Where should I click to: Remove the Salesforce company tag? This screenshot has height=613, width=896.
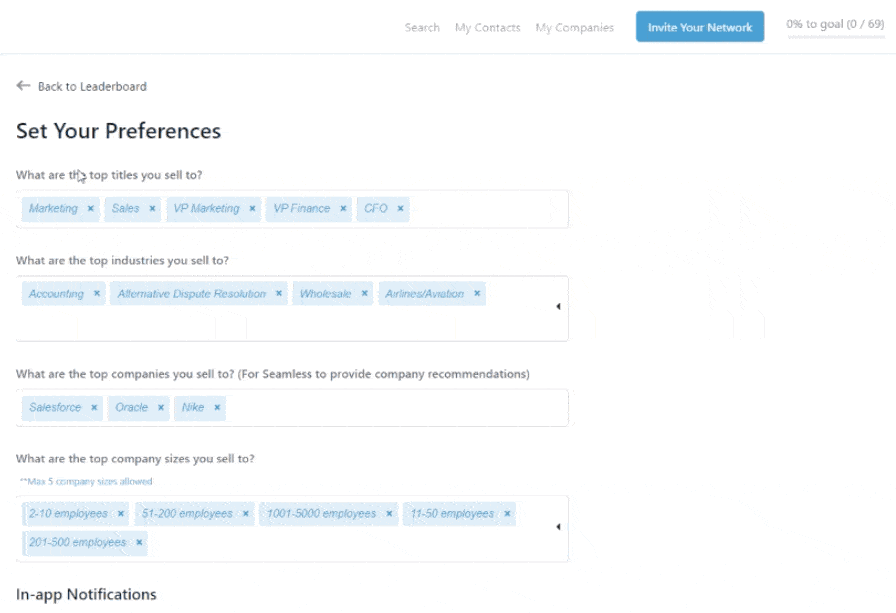tap(95, 408)
